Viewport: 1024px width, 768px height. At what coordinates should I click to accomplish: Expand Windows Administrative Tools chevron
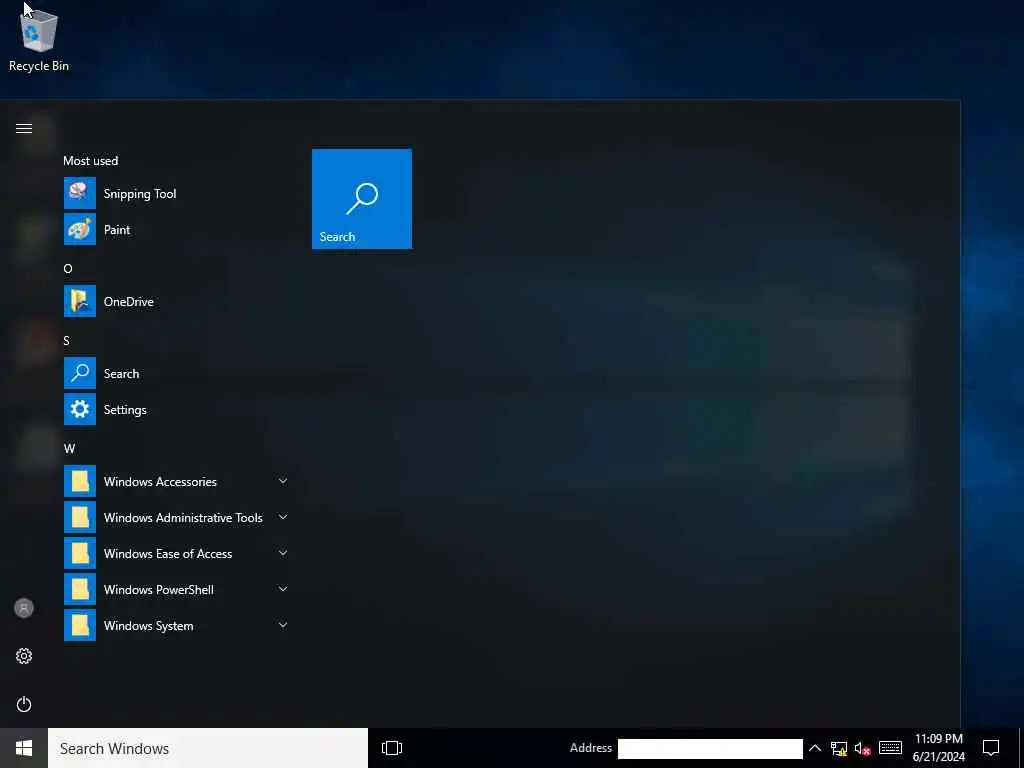pos(283,517)
